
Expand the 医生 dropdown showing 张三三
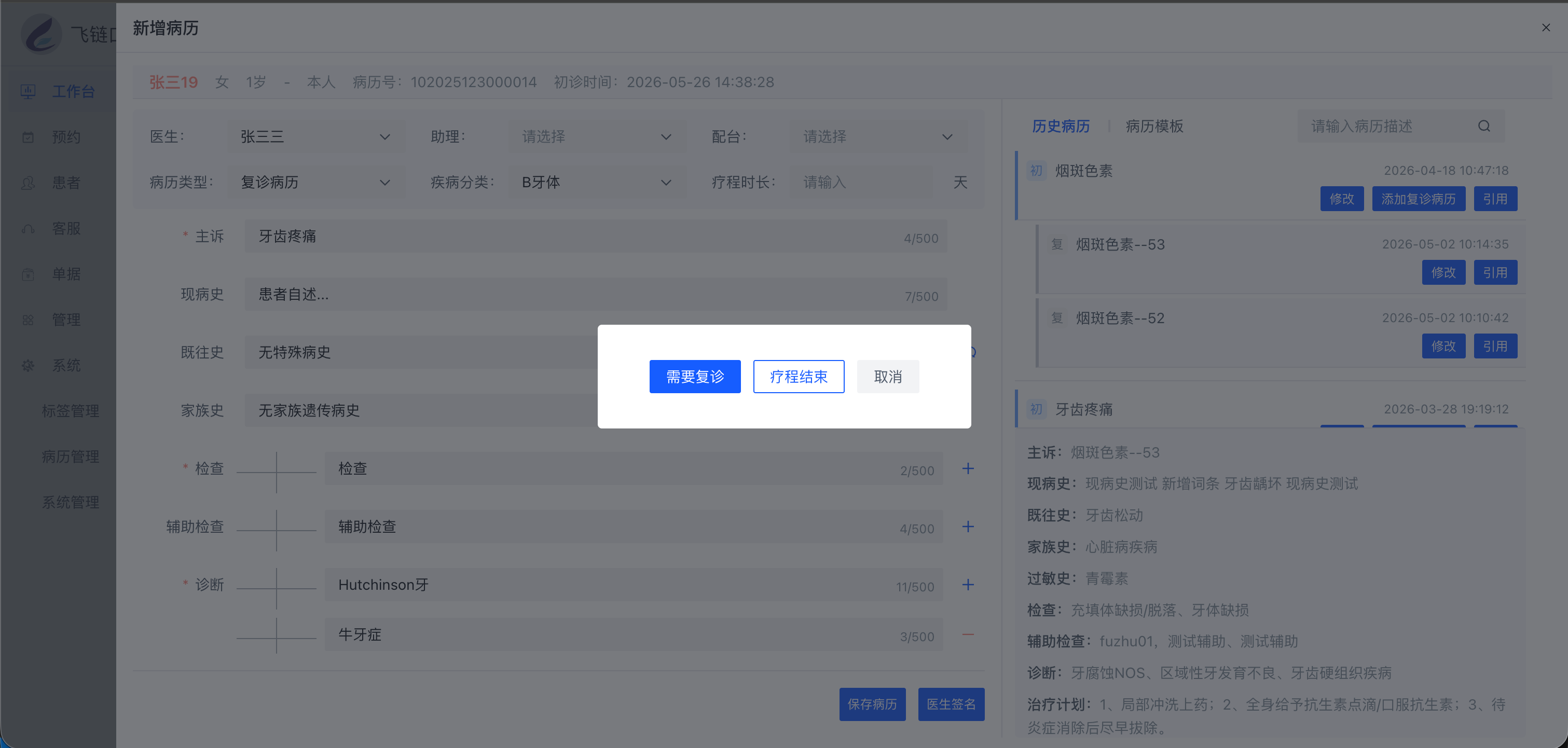pyautogui.click(x=315, y=136)
